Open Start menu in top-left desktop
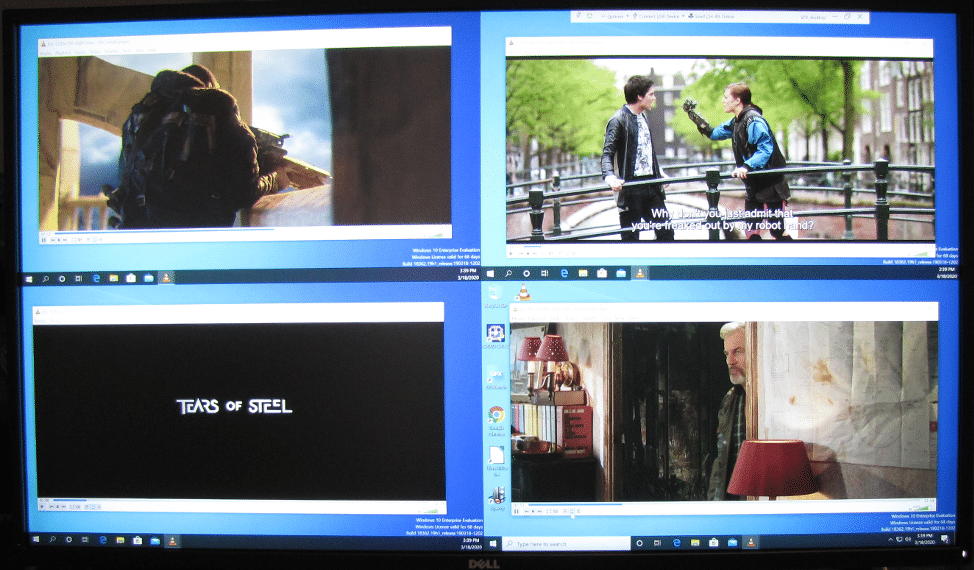This screenshot has height=570, width=974. click(29, 279)
